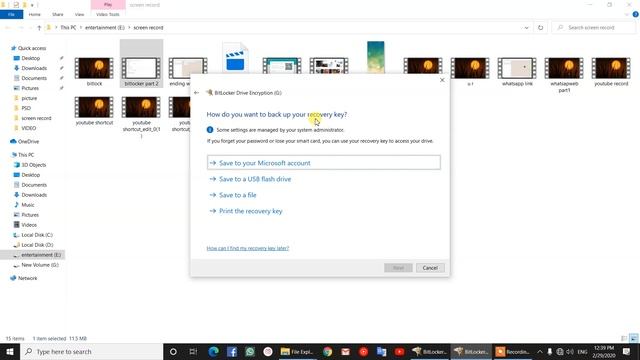Screen dimensions: 640x360
Task: Open YouTube icon on taskbar
Action: tap(399, 351)
